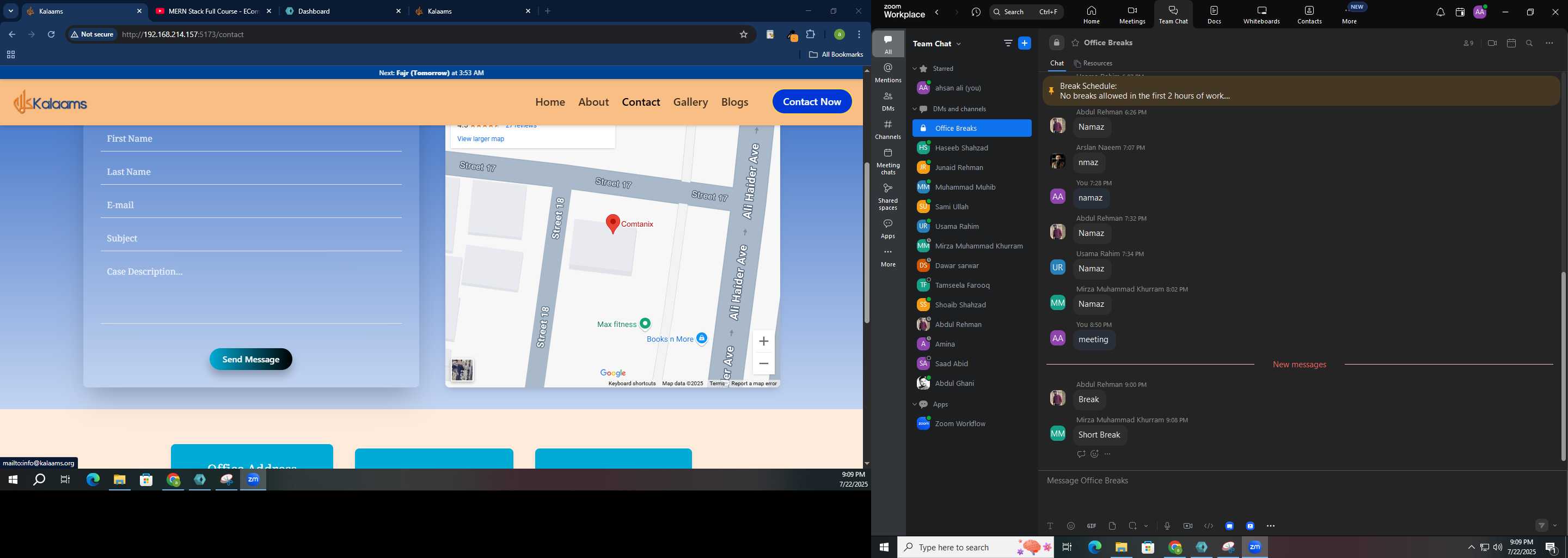Screen dimensions: 1568x558
Task: Search within Office Breaks chat
Action: 1529,43
